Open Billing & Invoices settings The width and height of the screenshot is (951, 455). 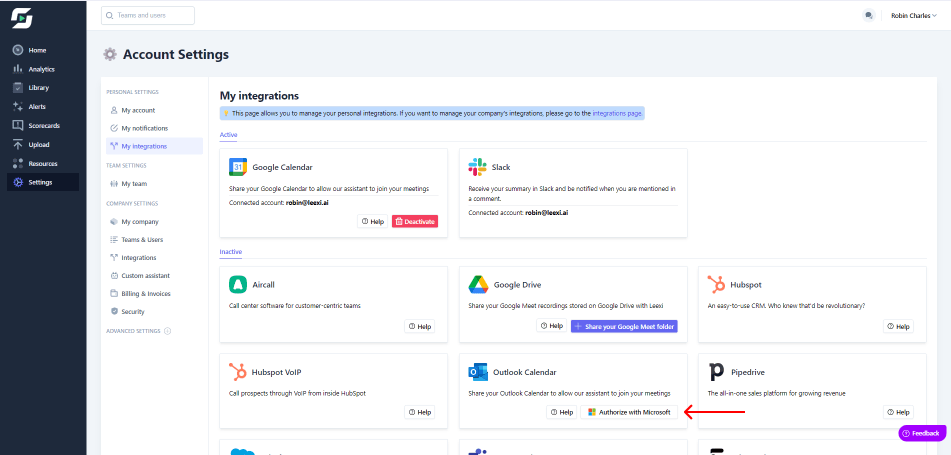coord(145,294)
